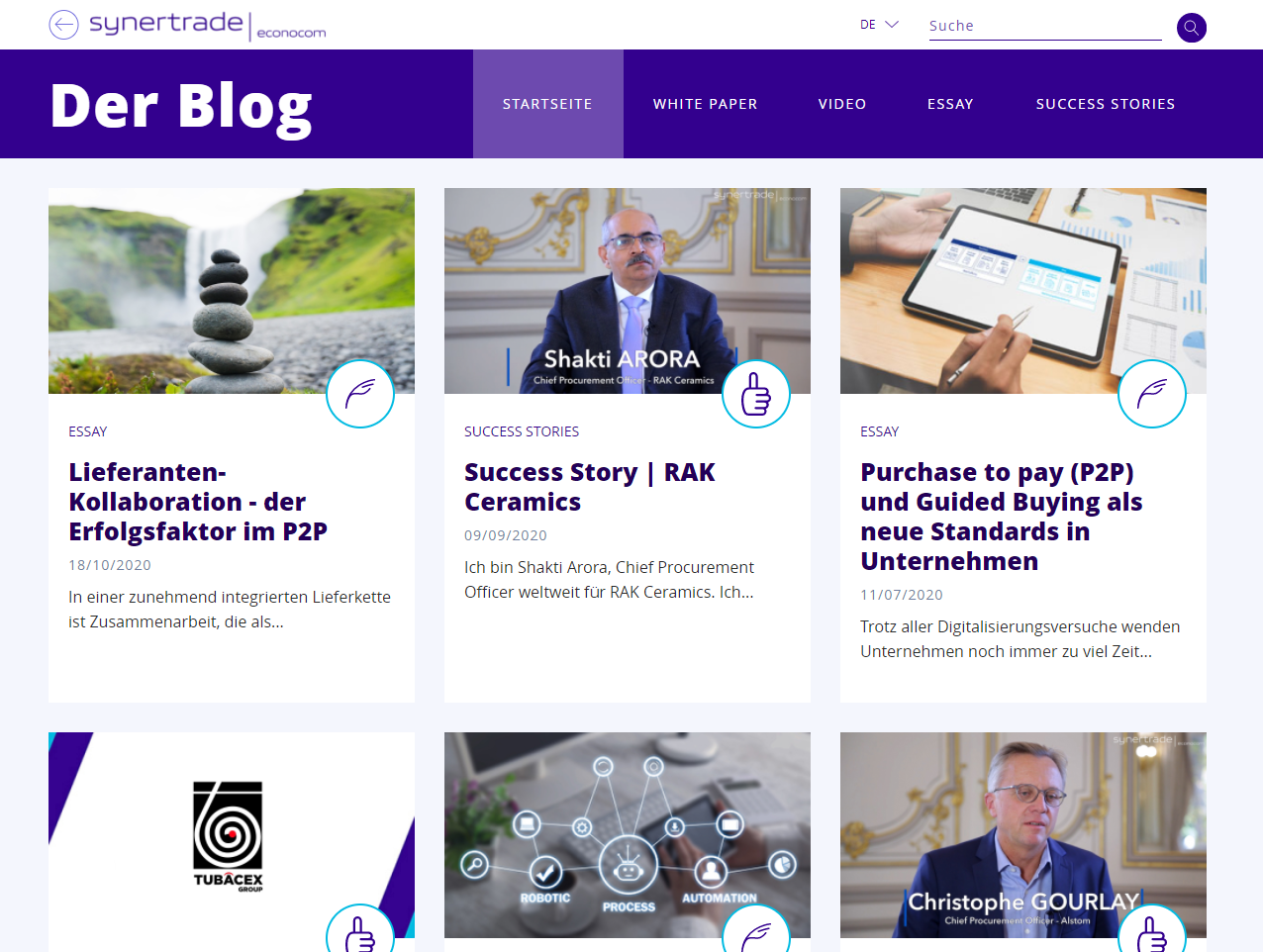Go to the Essay tab
The image size is (1263, 952).
pyautogui.click(x=950, y=104)
